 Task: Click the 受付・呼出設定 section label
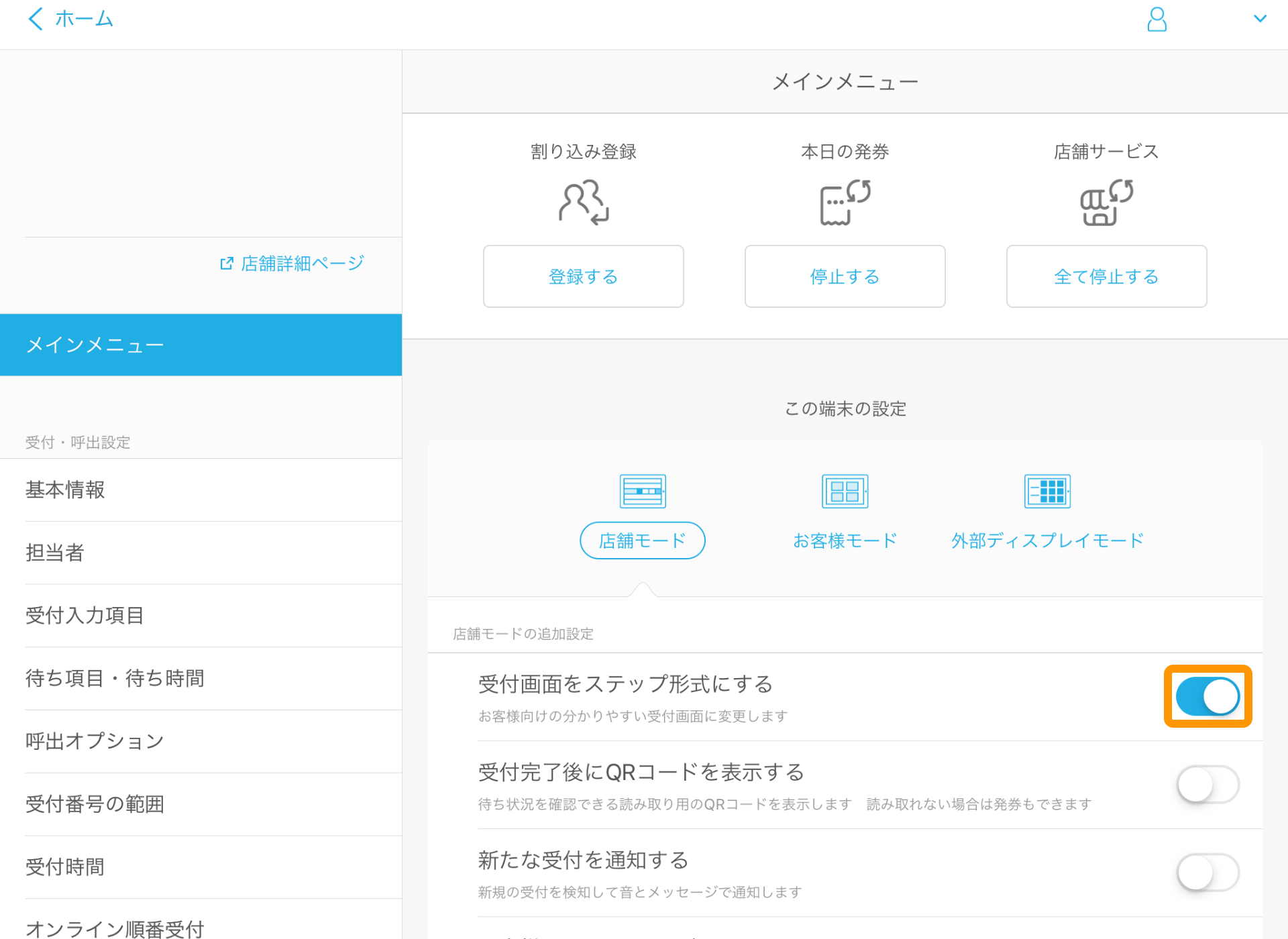(x=78, y=442)
